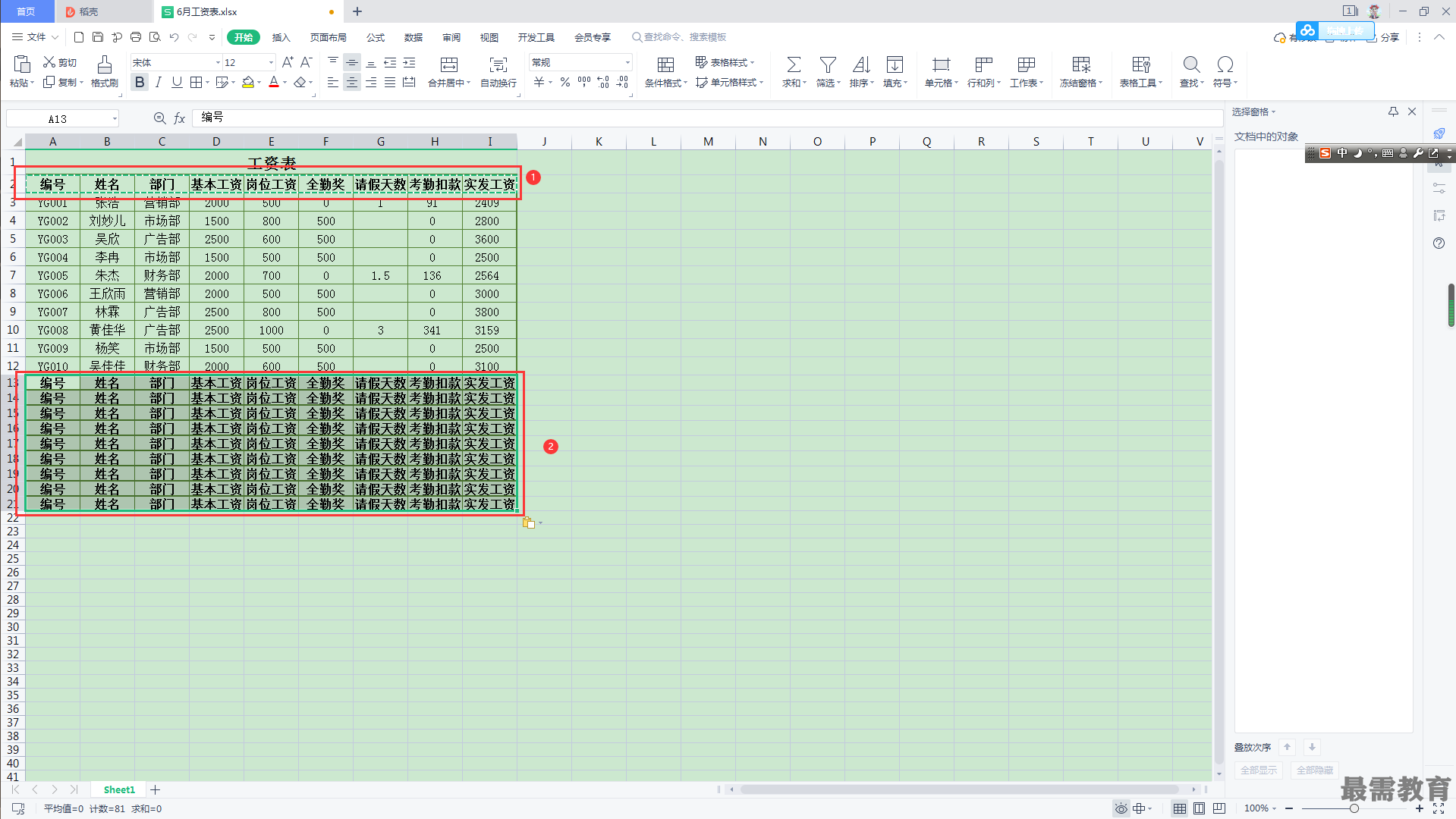Select the Sheet1 tab
Viewport: 1456px width, 819px height.
click(119, 789)
